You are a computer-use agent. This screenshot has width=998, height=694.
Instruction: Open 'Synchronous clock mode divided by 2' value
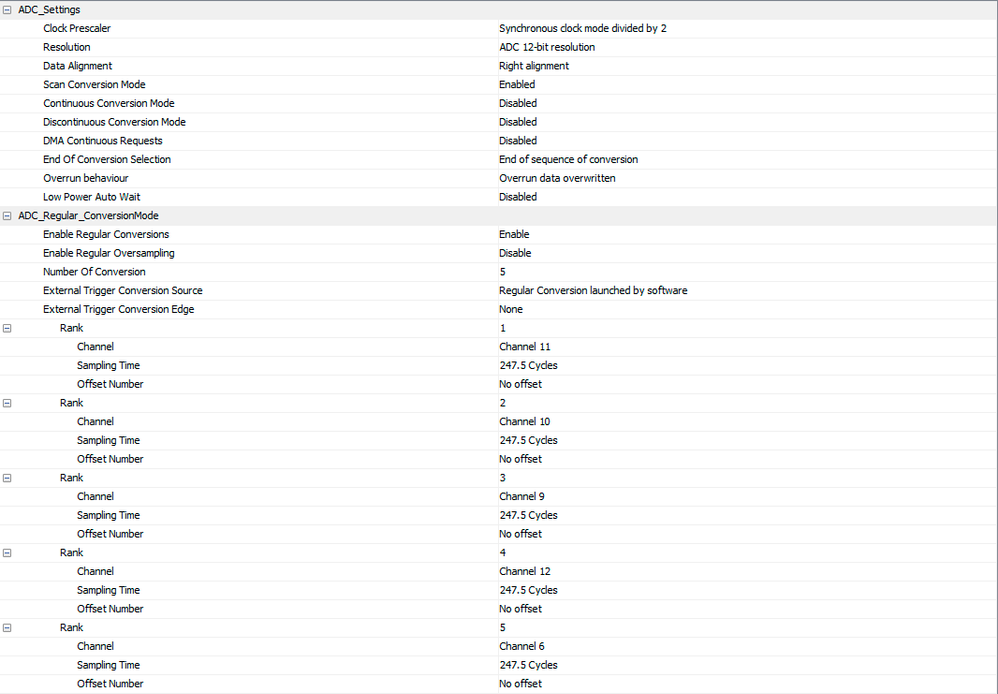pyautogui.click(x=582, y=29)
